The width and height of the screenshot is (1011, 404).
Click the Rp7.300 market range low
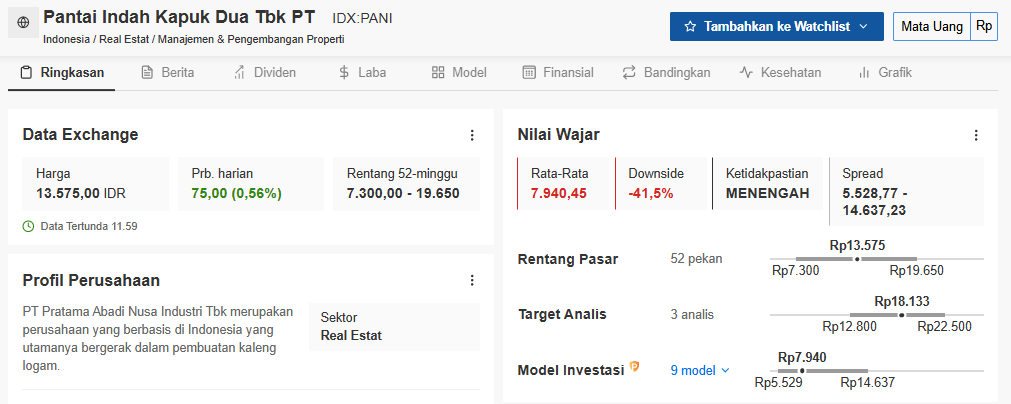coord(796,271)
